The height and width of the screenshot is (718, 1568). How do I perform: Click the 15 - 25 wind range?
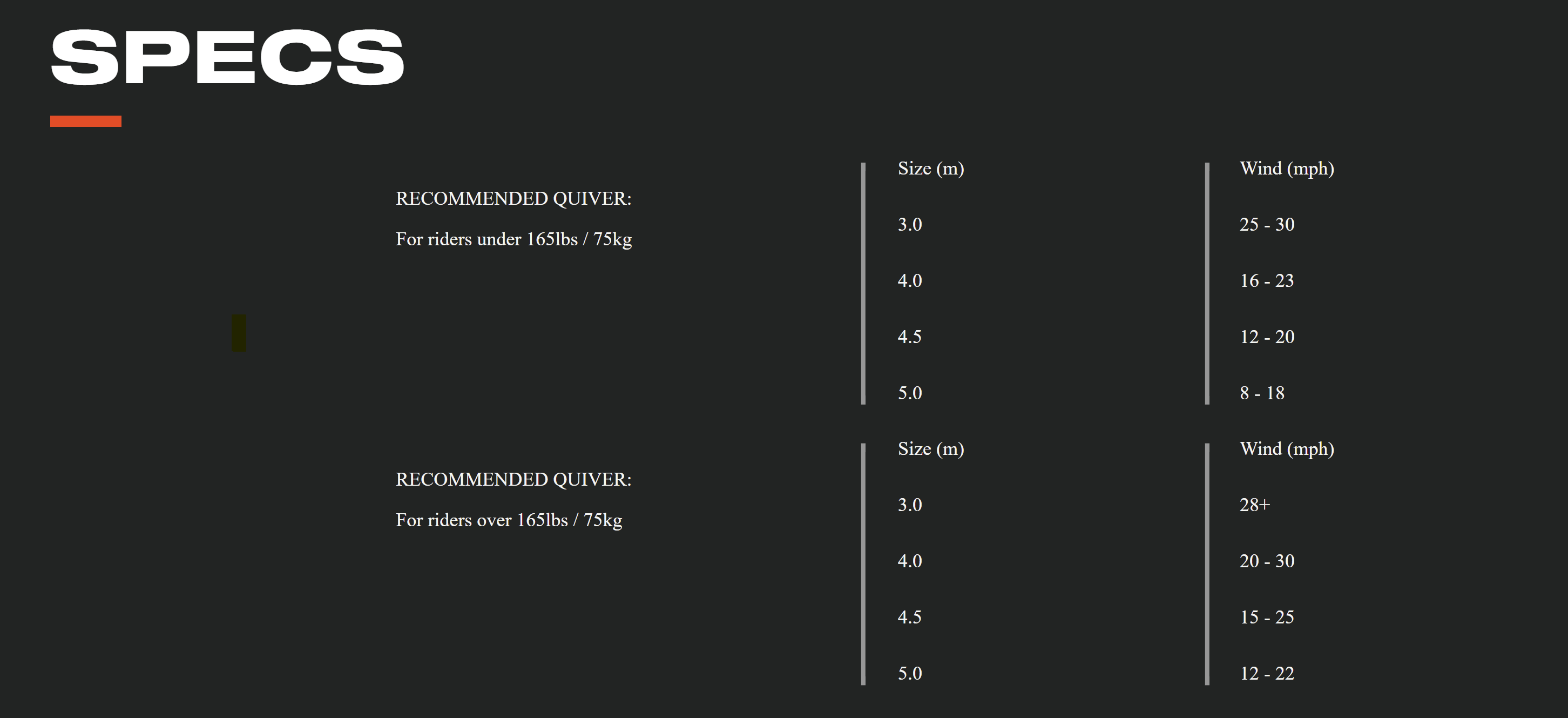click(x=1267, y=617)
